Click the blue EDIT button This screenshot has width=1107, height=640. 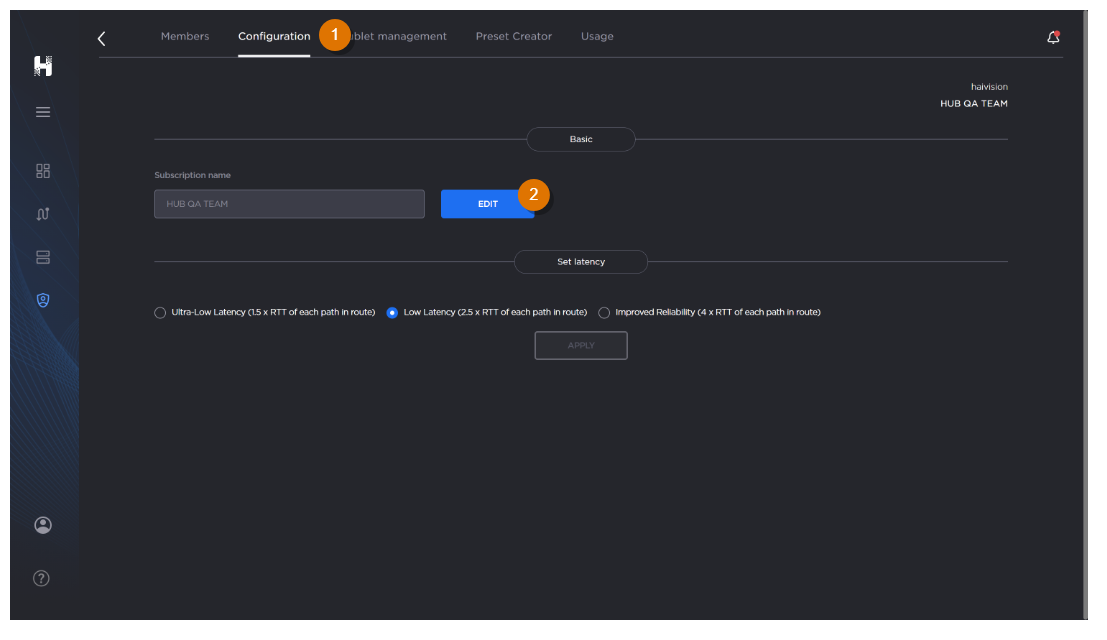486,204
